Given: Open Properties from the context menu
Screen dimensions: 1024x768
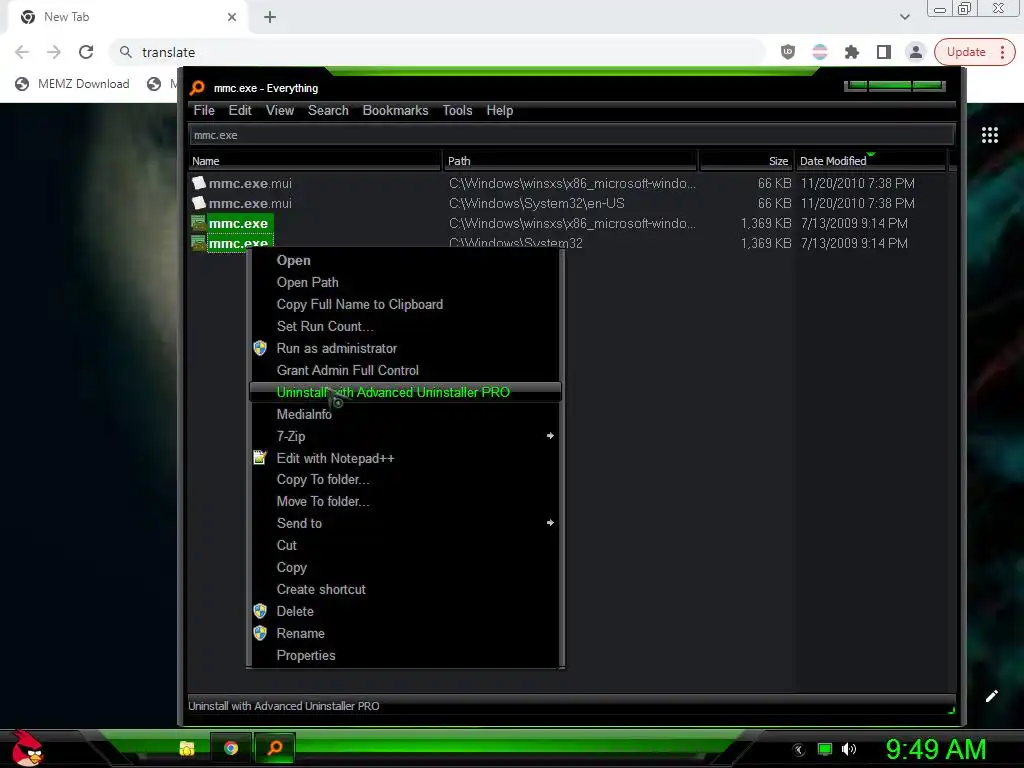Looking at the screenshot, I should (x=405, y=655).
